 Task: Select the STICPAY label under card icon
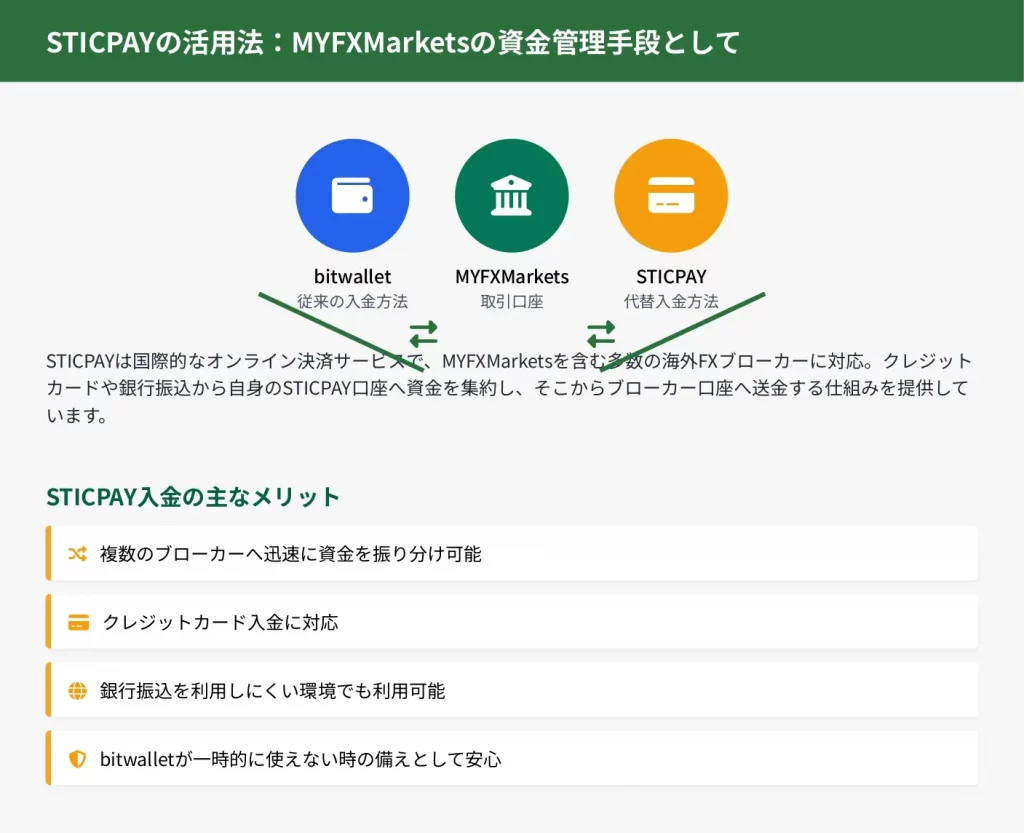[670, 277]
